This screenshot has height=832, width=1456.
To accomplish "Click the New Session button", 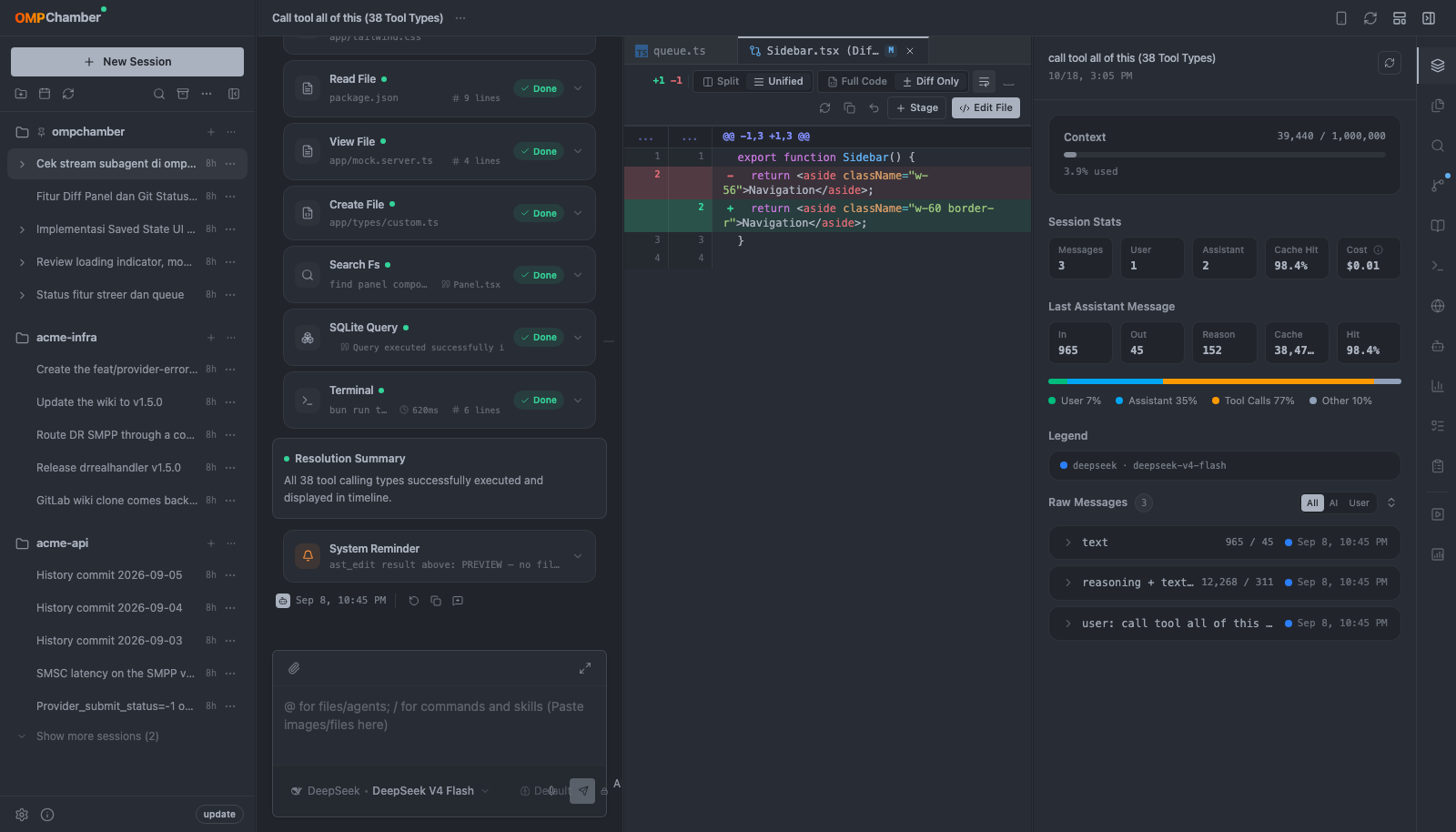I will [127, 62].
